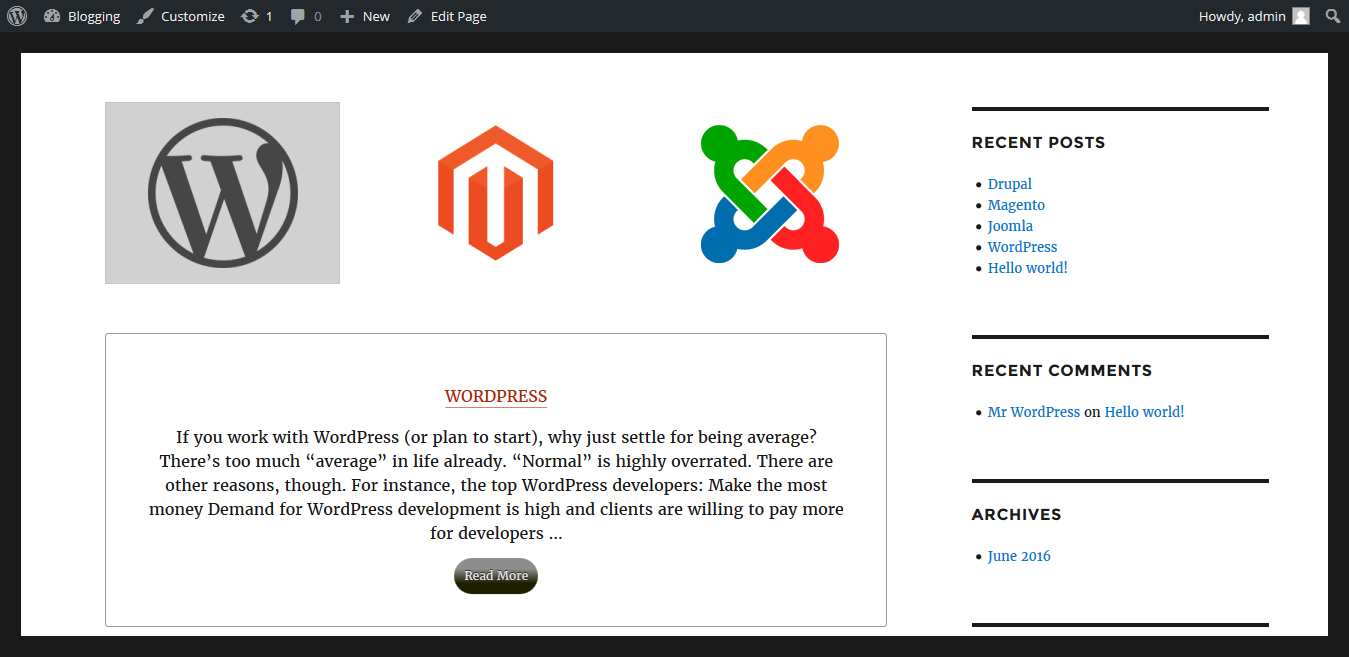
Task: Open Hello world! in Recent Posts
Action: 1028,268
